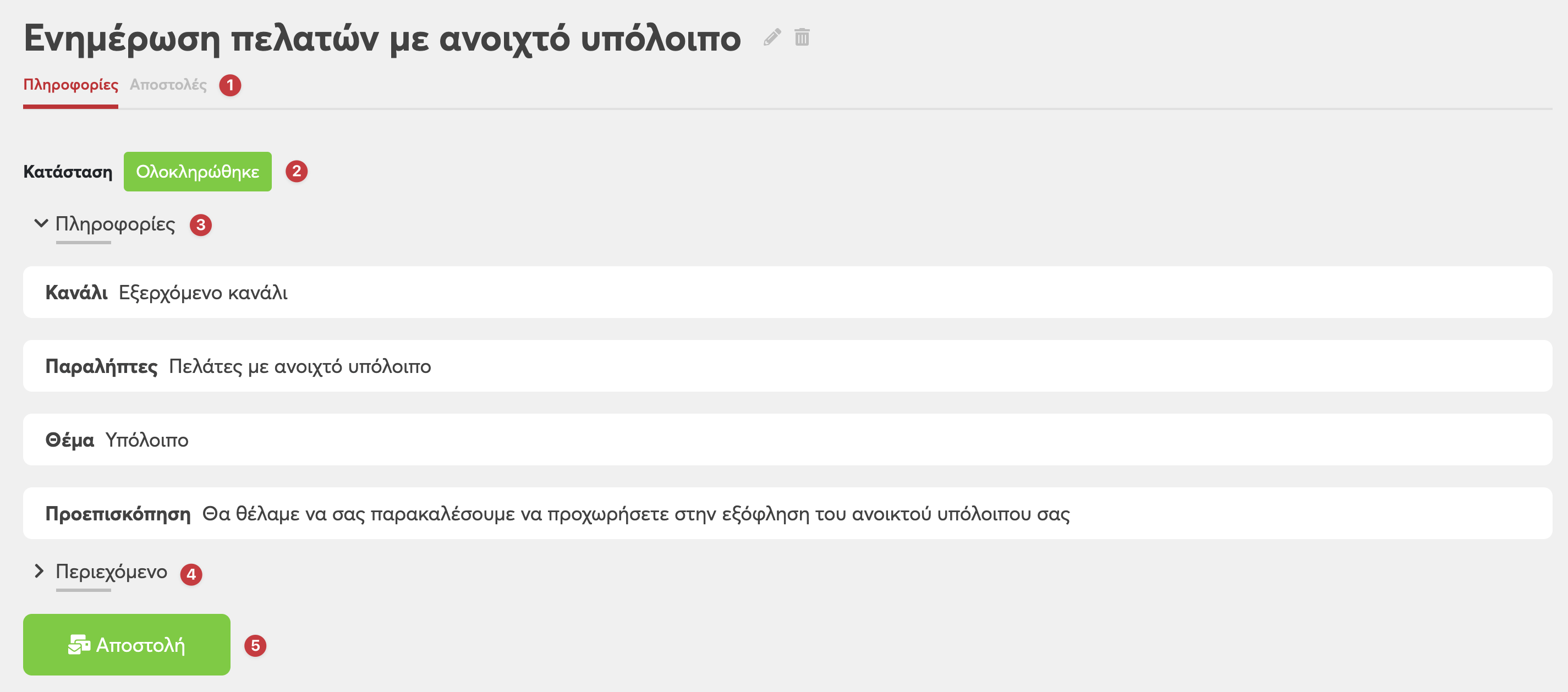Expand the Περιεχόμενο section chevron

point(40,571)
